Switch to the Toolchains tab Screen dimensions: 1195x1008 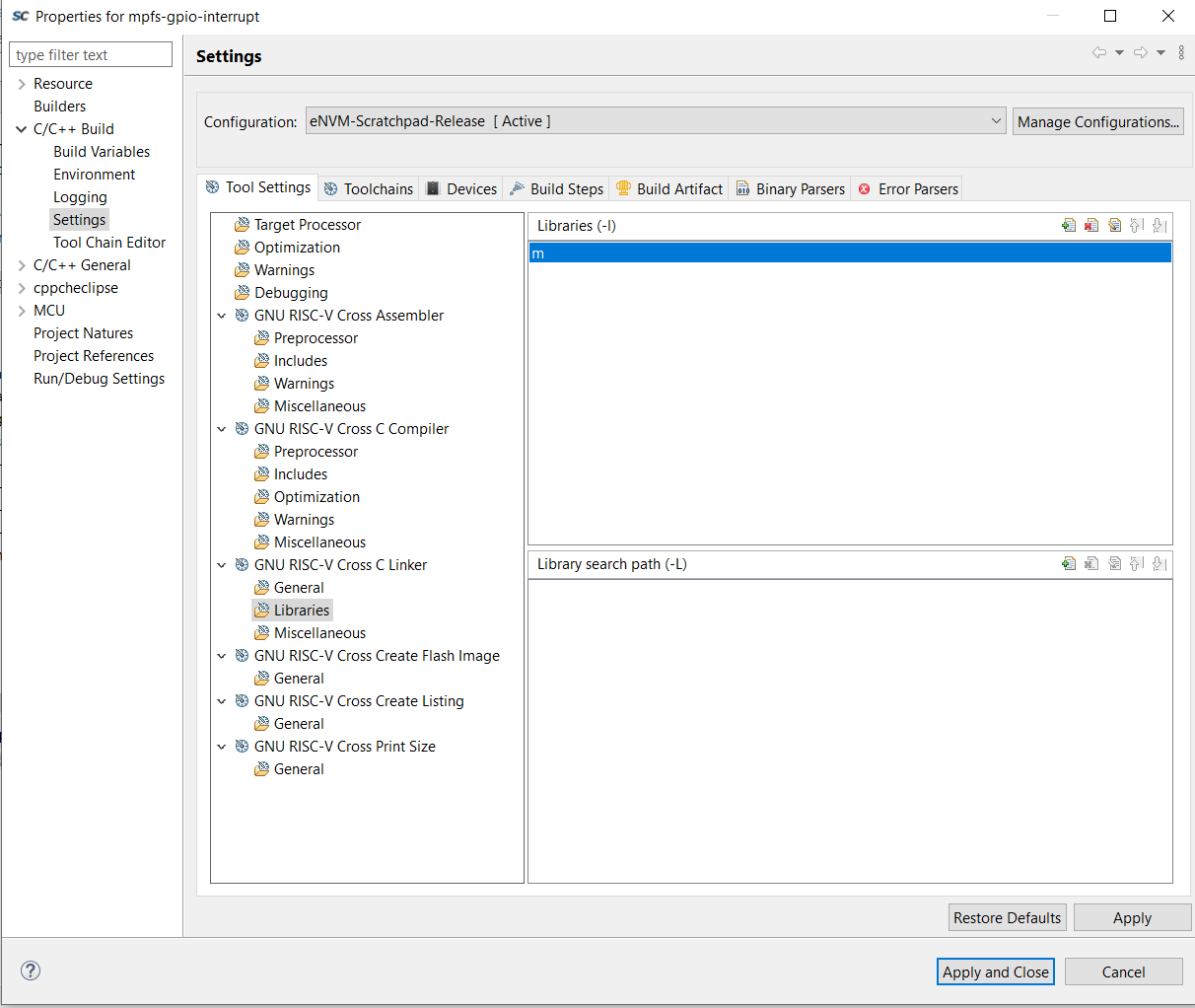click(369, 188)
